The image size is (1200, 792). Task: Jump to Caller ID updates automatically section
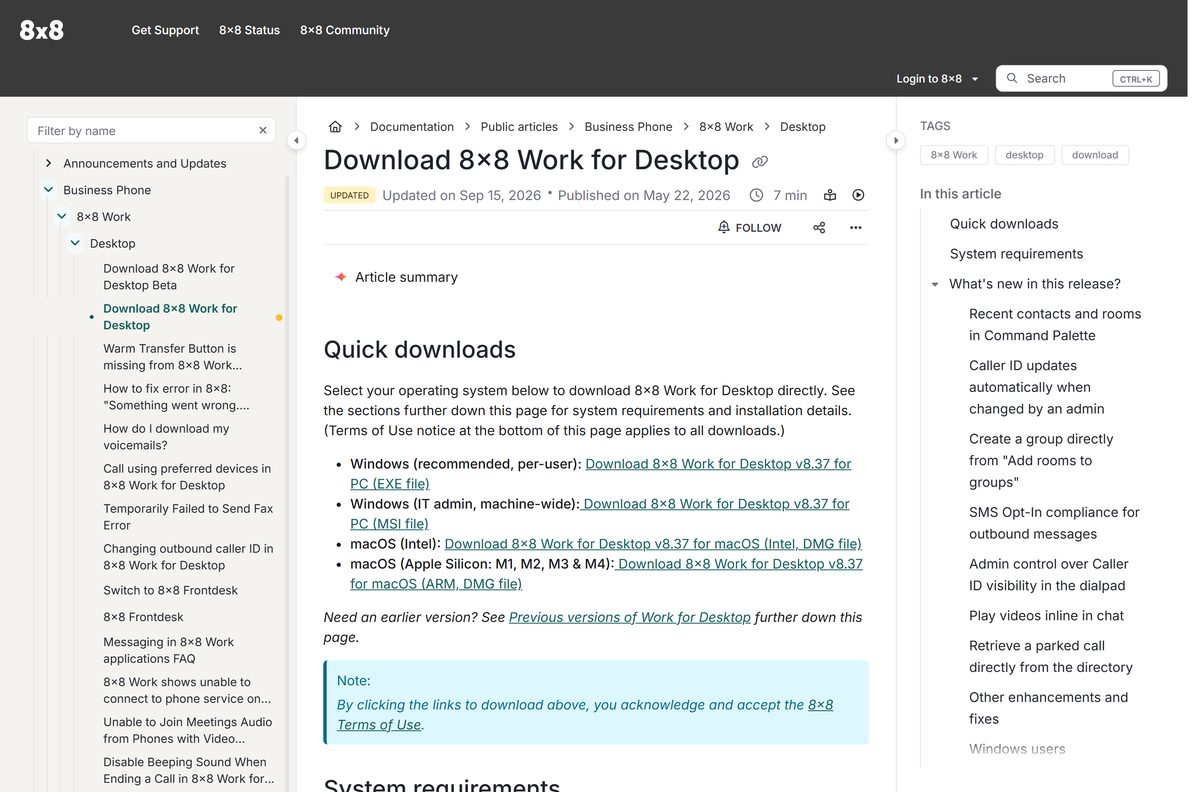click(1037, 387)
